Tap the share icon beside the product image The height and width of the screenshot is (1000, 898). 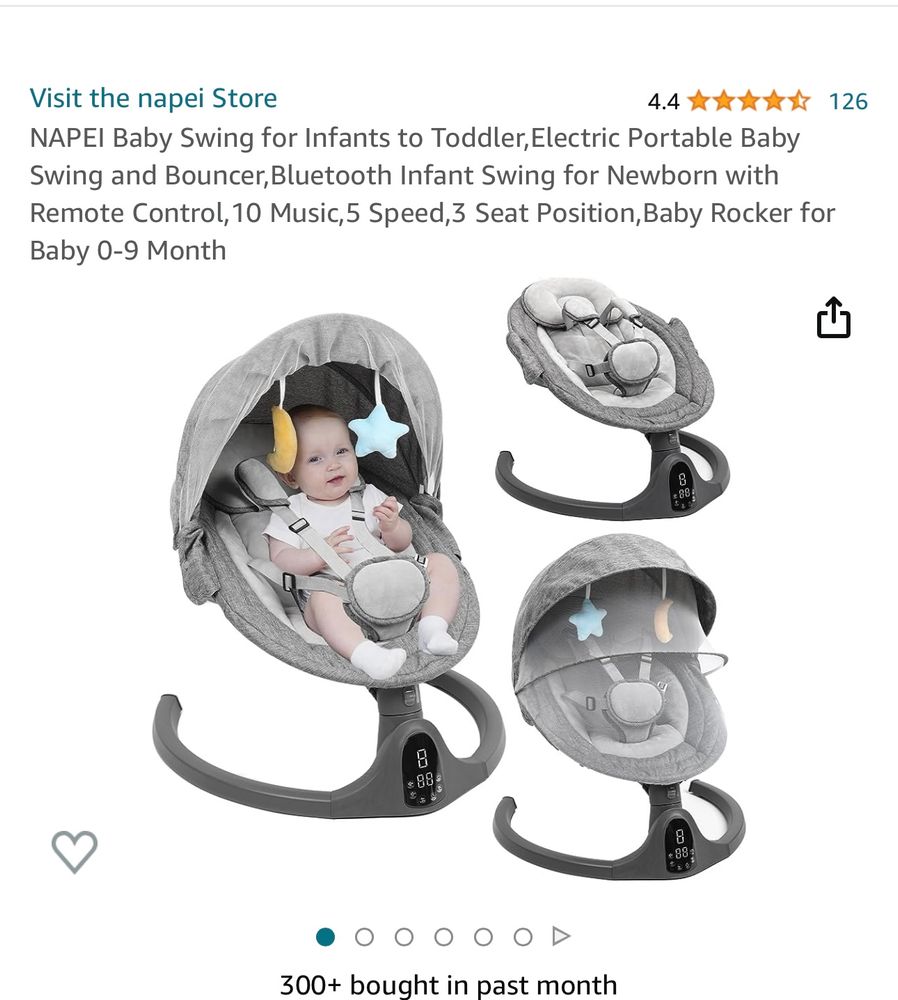(834, 317)
